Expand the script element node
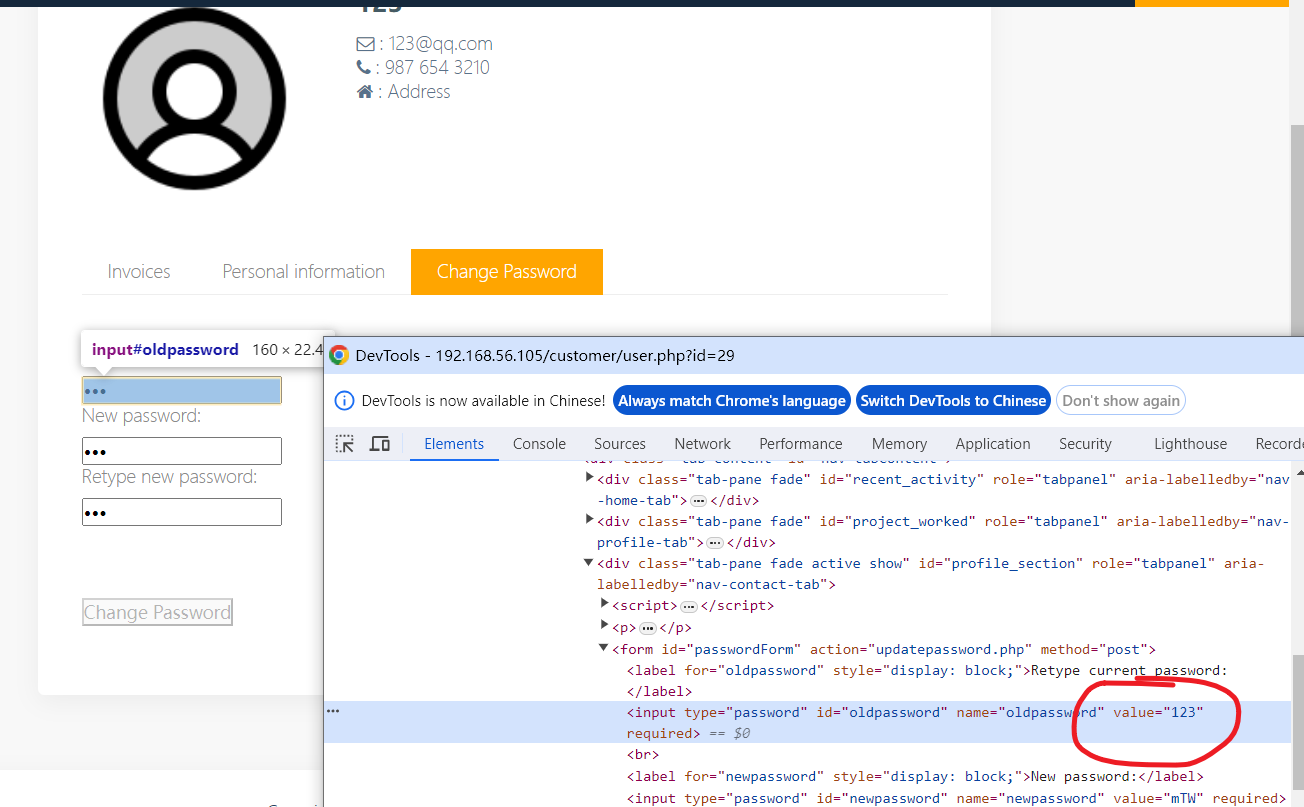Screen dimensions: 1304x807 point(604,605)
